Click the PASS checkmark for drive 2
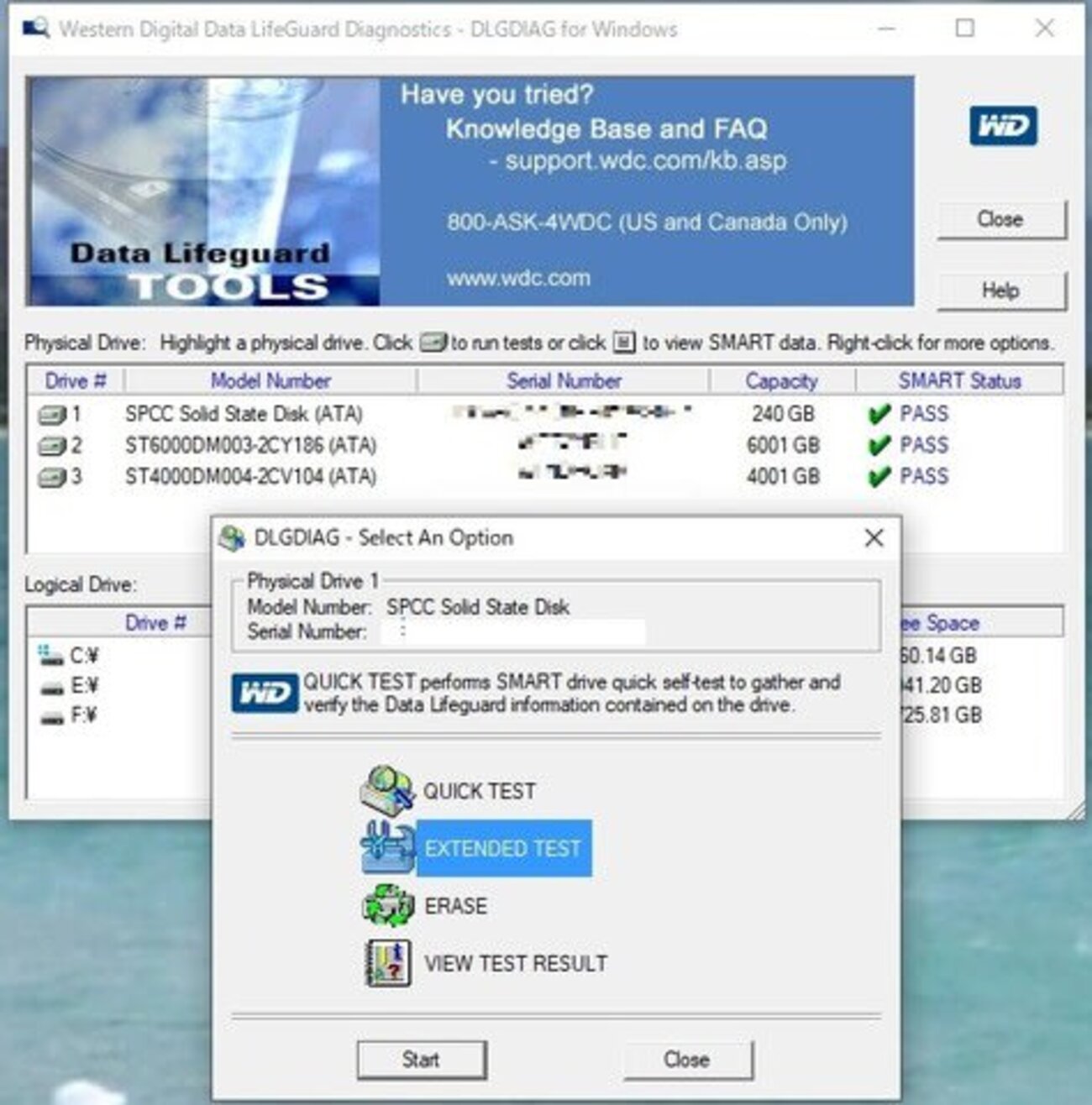Image resolution: width=1092 pixels, height=1105 pixels. [x=879, y=445]
